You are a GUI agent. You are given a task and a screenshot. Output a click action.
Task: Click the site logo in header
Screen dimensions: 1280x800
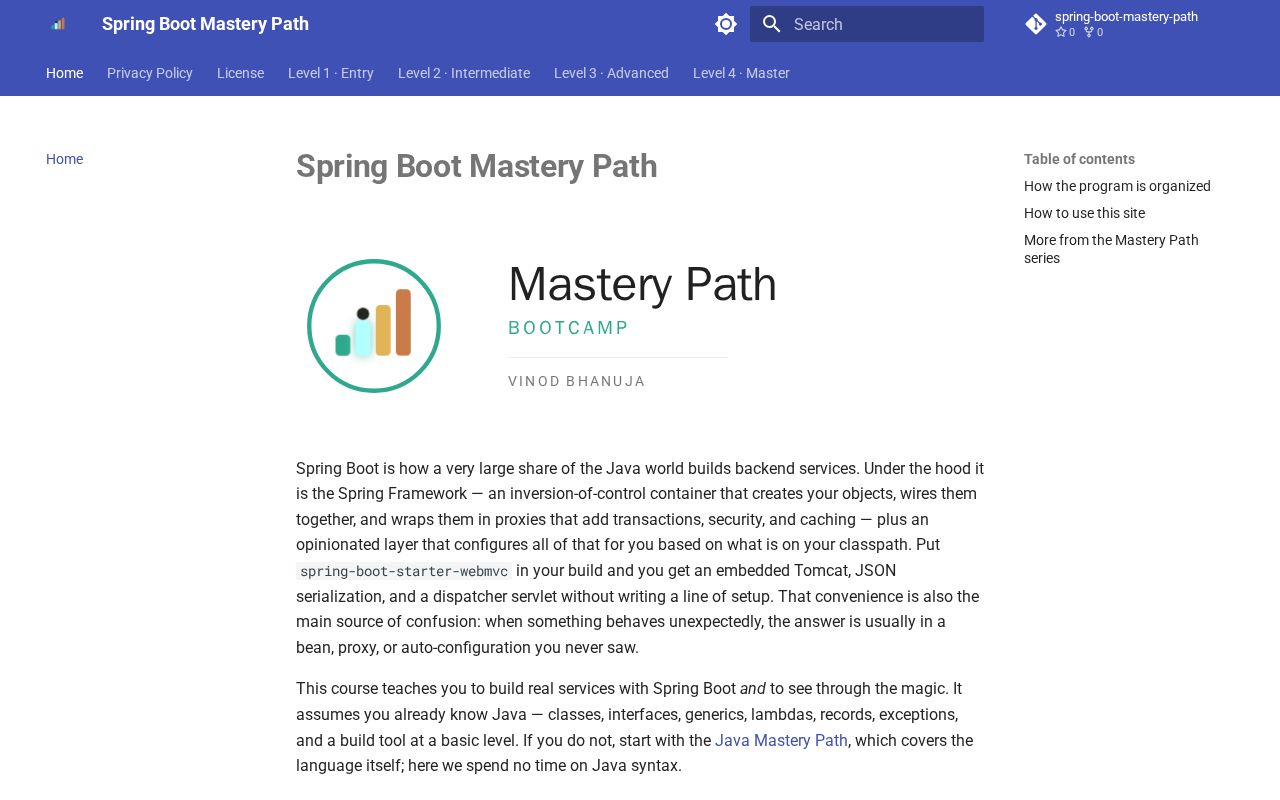pos(58,24)
